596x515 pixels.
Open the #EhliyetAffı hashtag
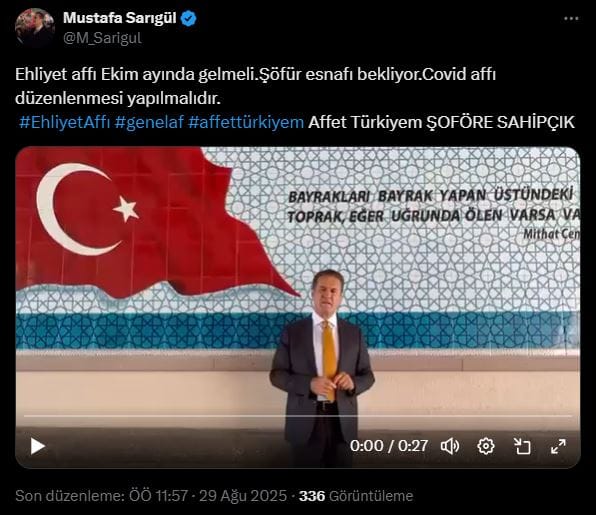(65, 122)
